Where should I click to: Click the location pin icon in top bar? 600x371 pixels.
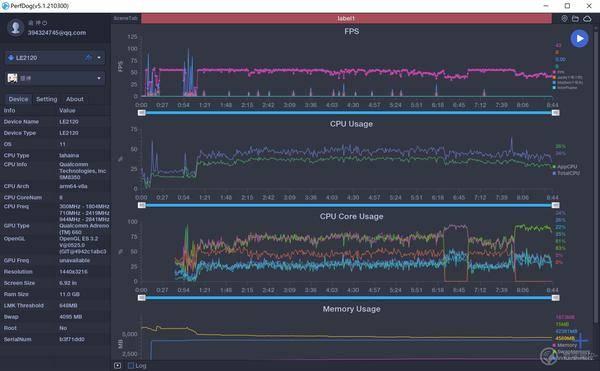tap(564, 18)
